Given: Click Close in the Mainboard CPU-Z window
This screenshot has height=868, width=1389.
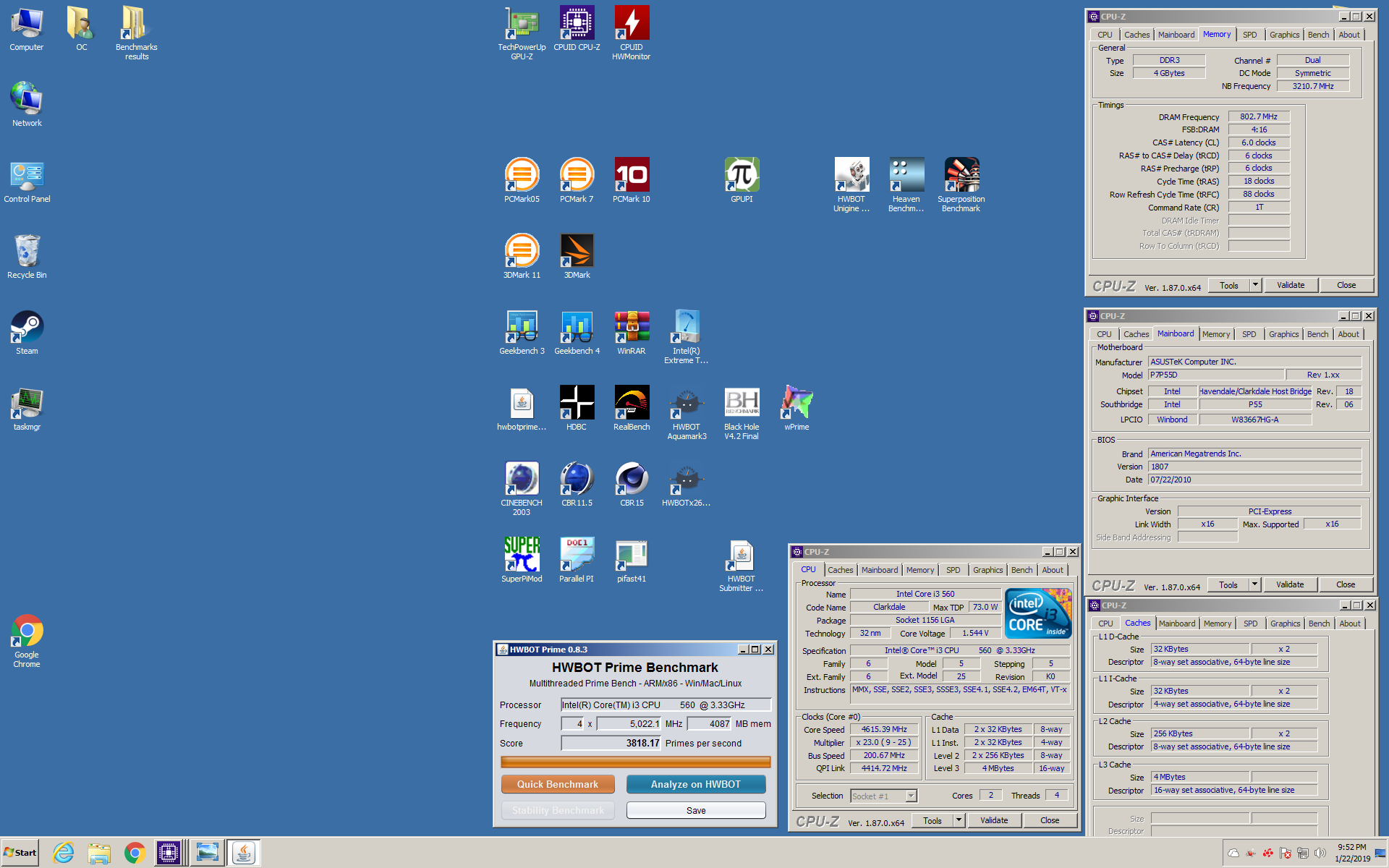Looking at the screenshot, I should pos(1346,584).
